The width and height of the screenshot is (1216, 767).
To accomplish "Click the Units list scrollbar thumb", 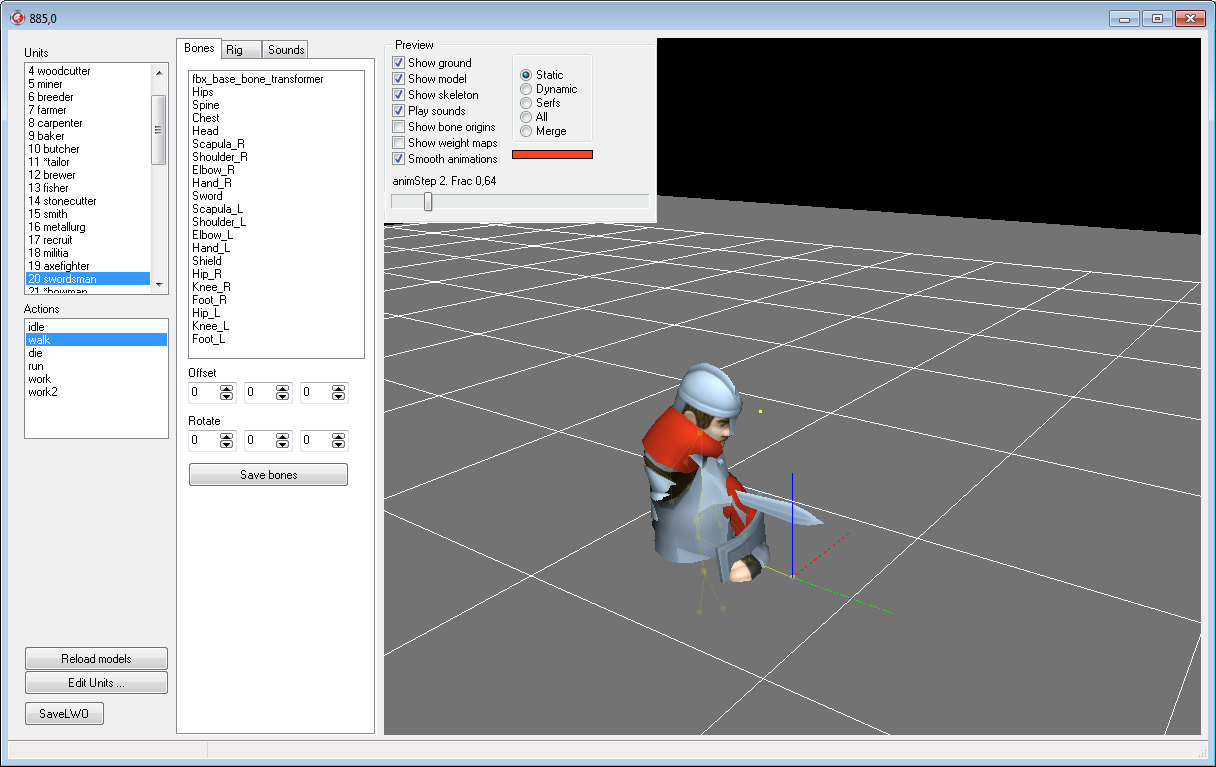I will [158, 129].
